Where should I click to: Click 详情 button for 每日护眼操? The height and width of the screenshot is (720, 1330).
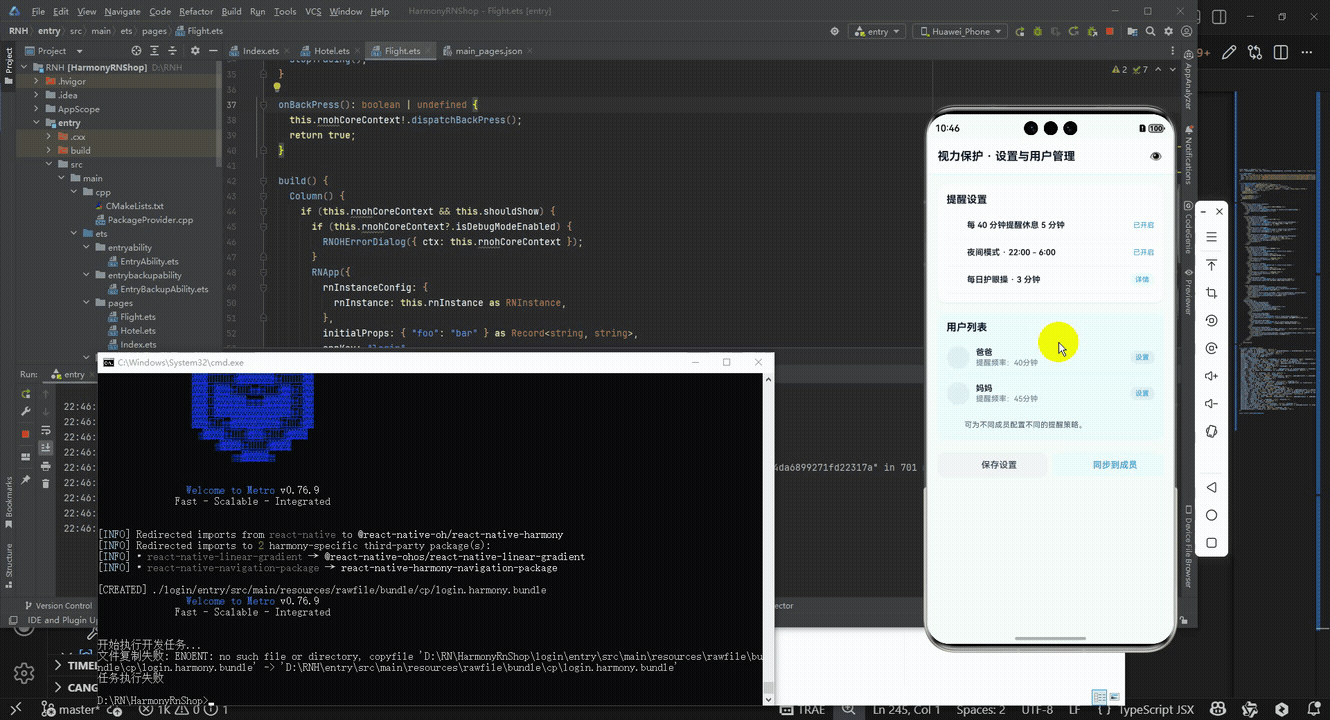tap(1142, 279)
